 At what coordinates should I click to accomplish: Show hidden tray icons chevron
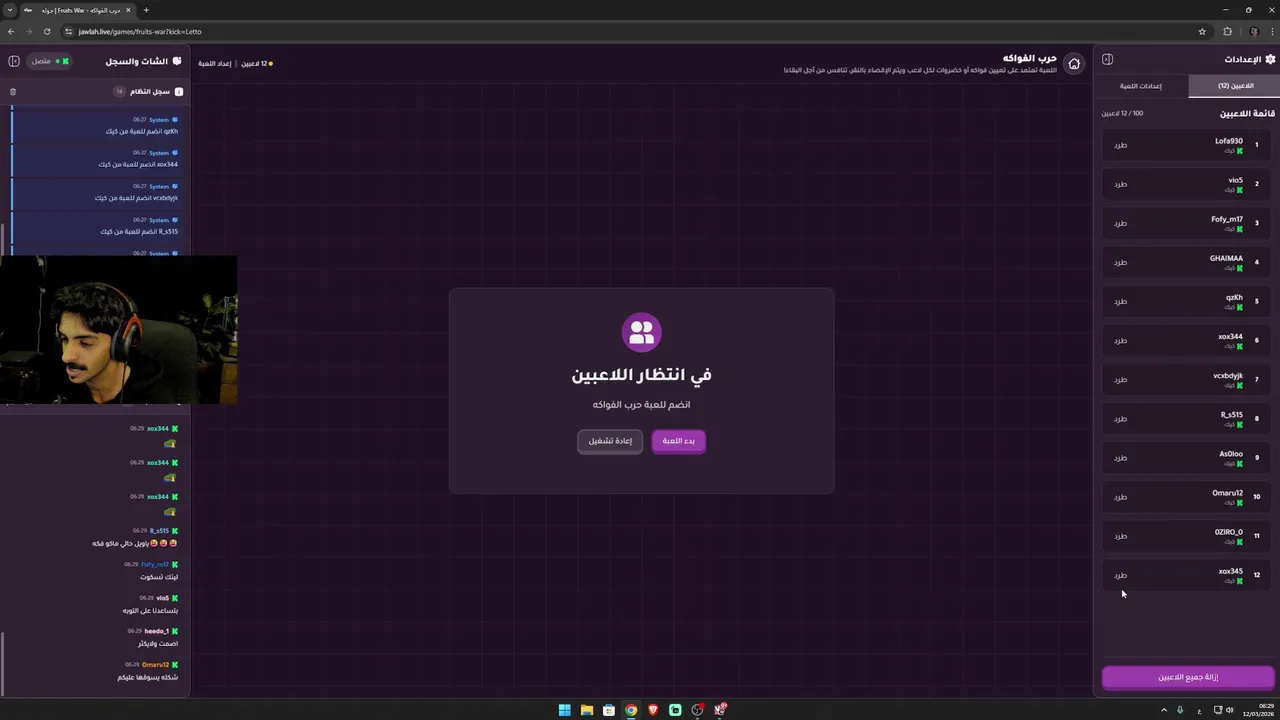pyautogui.click(x=1164, y=710)
